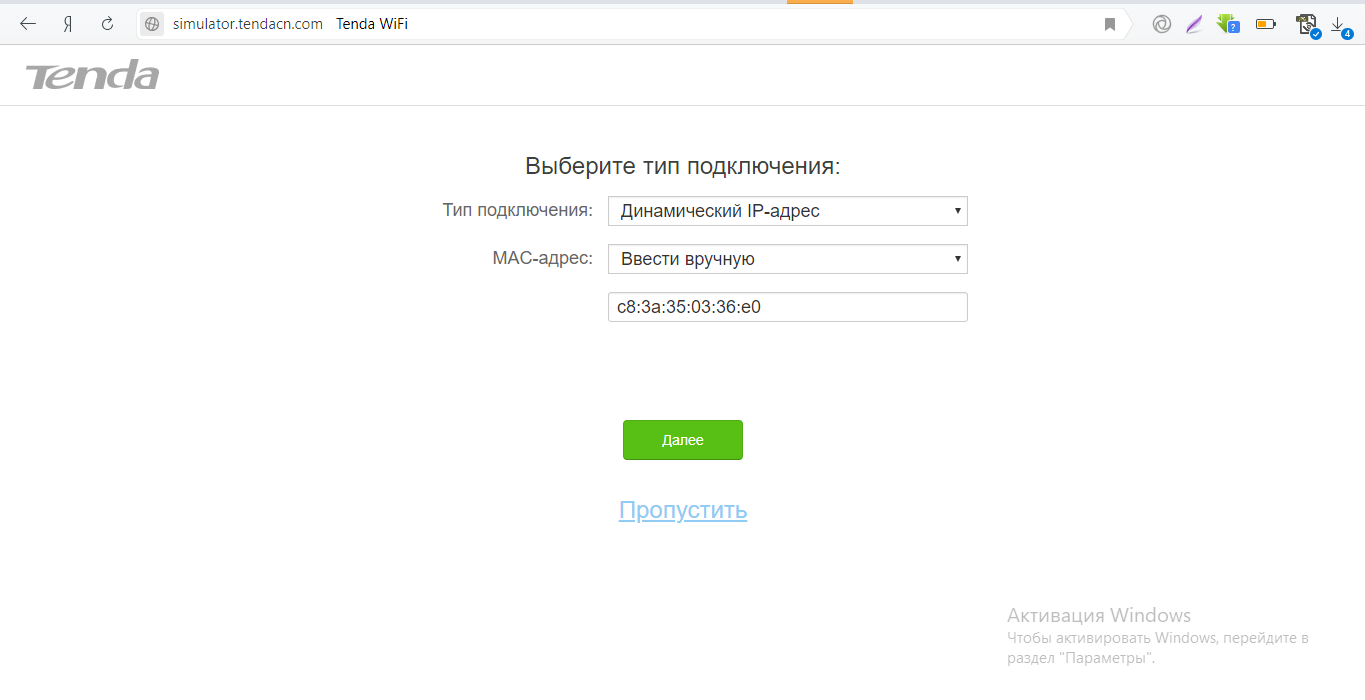The height and width of the screenshot is (700, 1365).
Task: Click the 'MAC-адрес:' label
Action: click(542, 259)
